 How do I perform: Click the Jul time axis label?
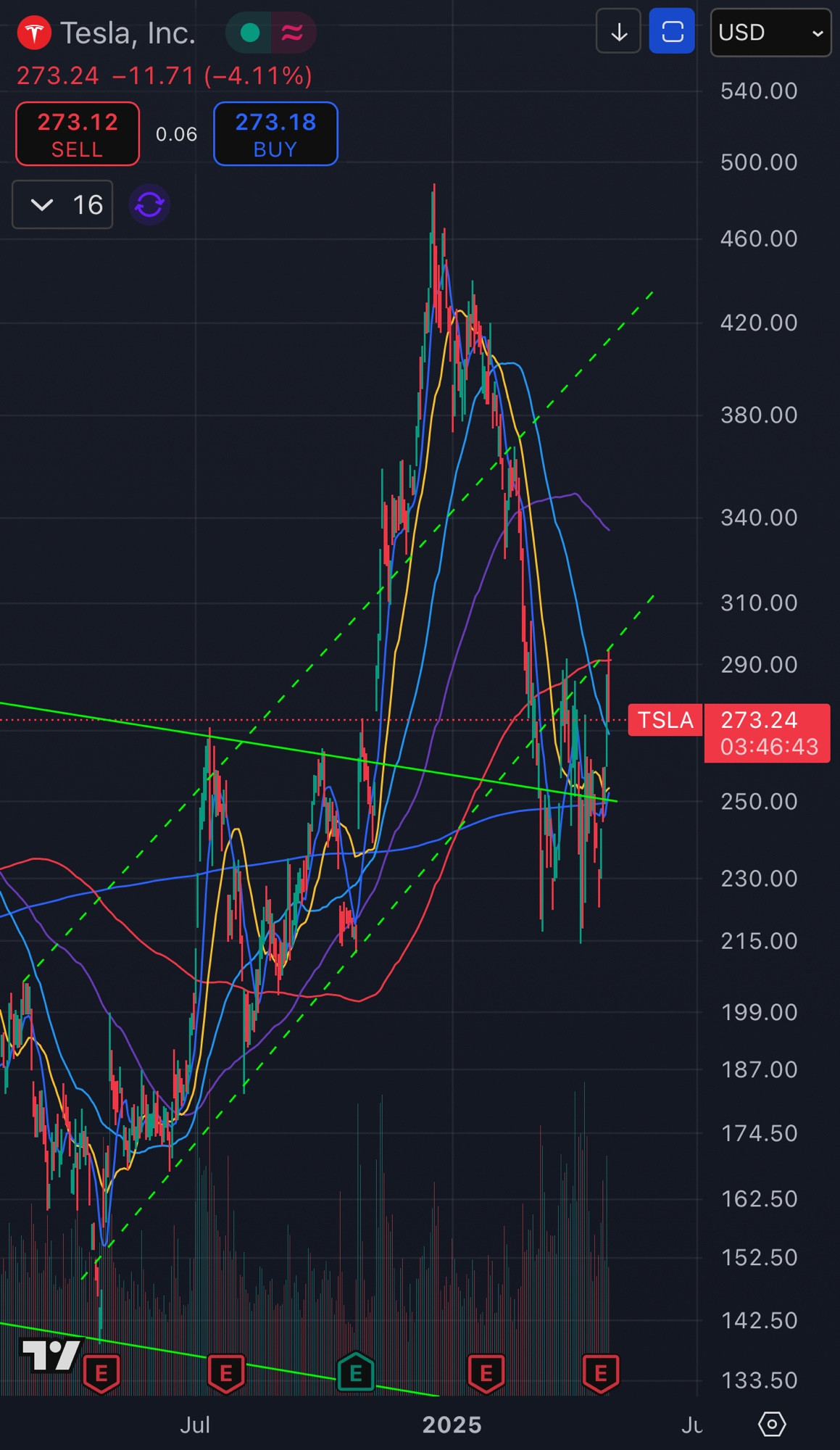click(x=195, y=1425)
